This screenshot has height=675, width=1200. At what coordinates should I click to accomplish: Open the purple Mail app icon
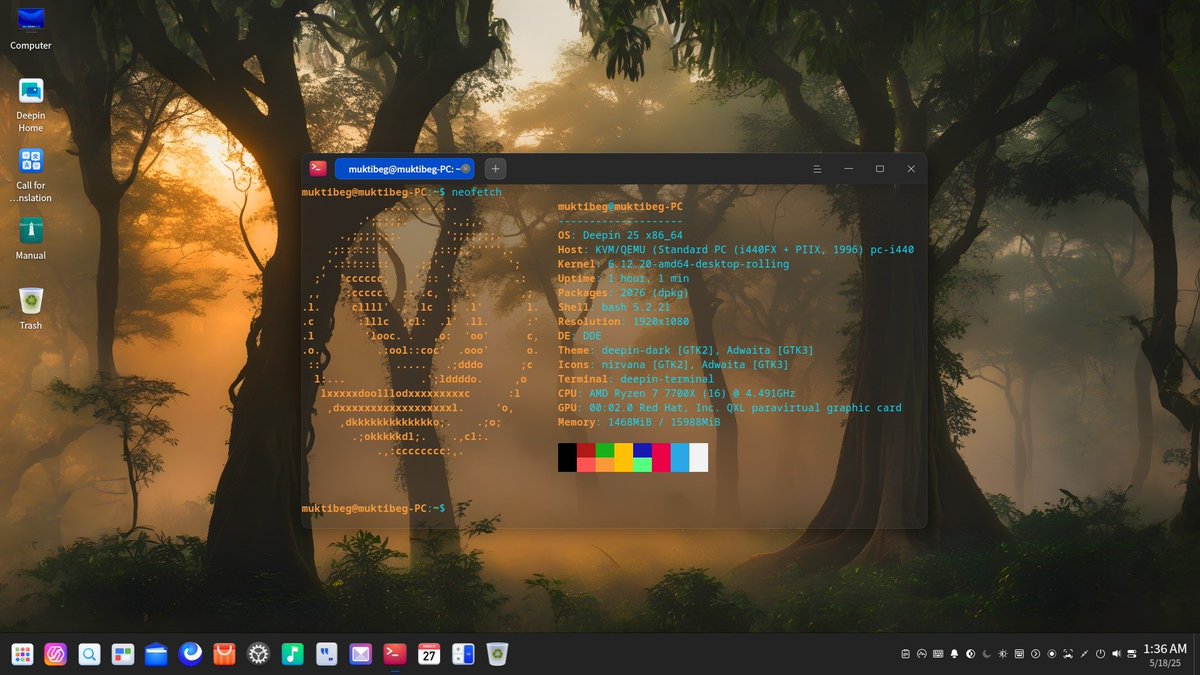[360, 654]
